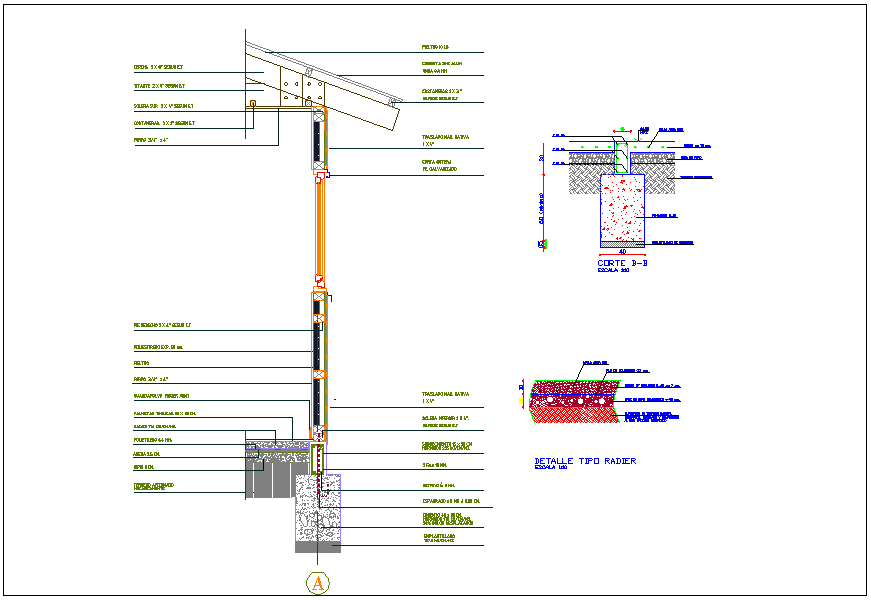Click the blue-red flashing at window head
This screenshot has height=600, width=871.
click(322, 176)
